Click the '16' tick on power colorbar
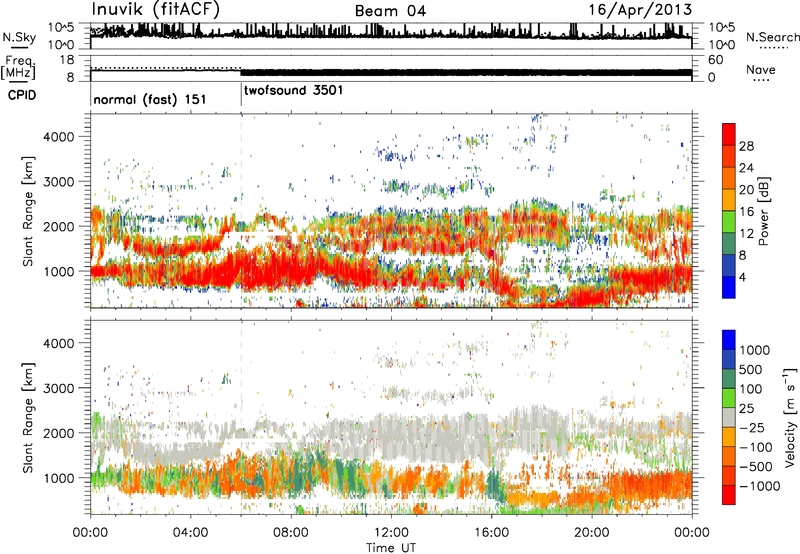The image size is (800, 554). click(746, 212)
